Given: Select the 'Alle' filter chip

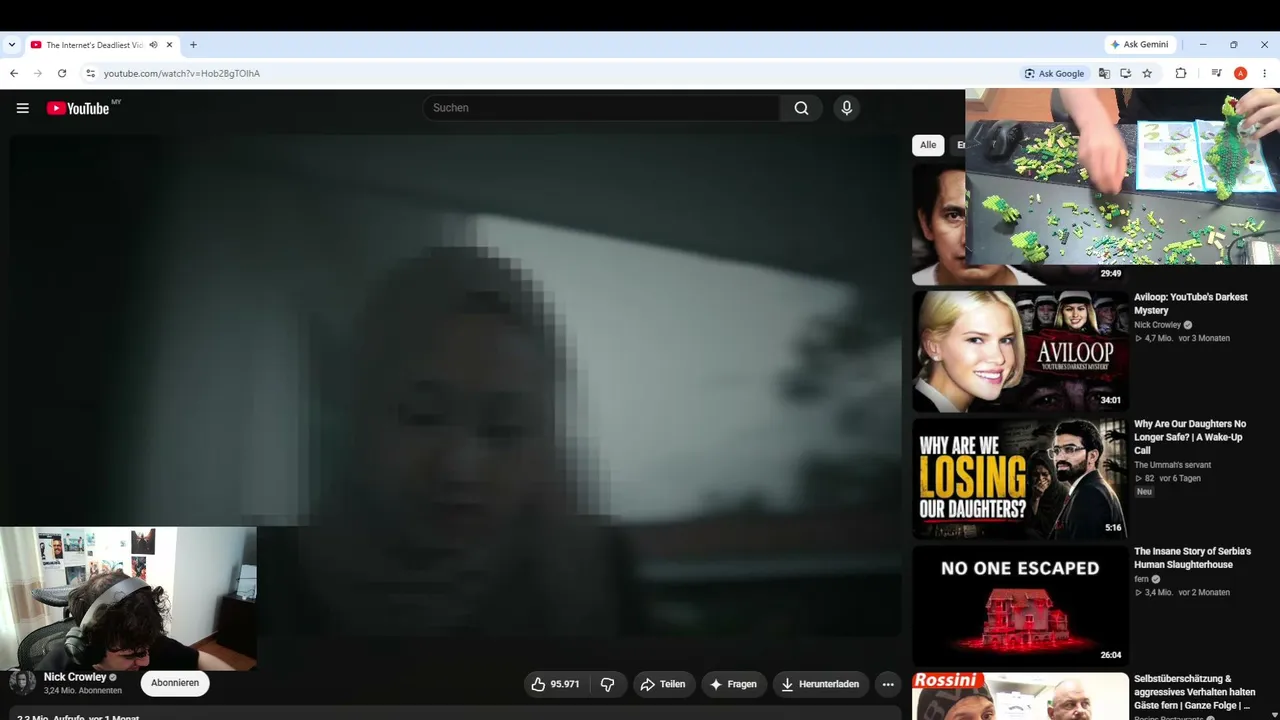Looking at the screenshot, I should pos(928,145).
